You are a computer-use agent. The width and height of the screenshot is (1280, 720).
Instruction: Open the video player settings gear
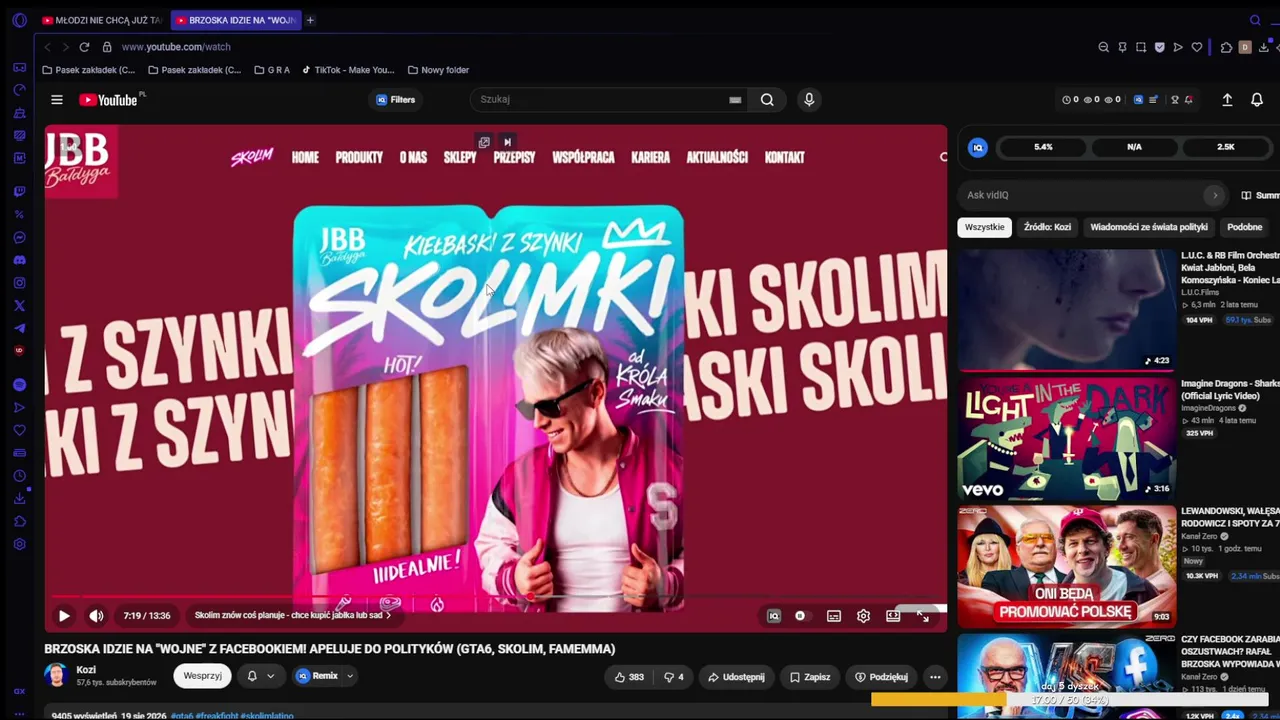coord(863,616)
